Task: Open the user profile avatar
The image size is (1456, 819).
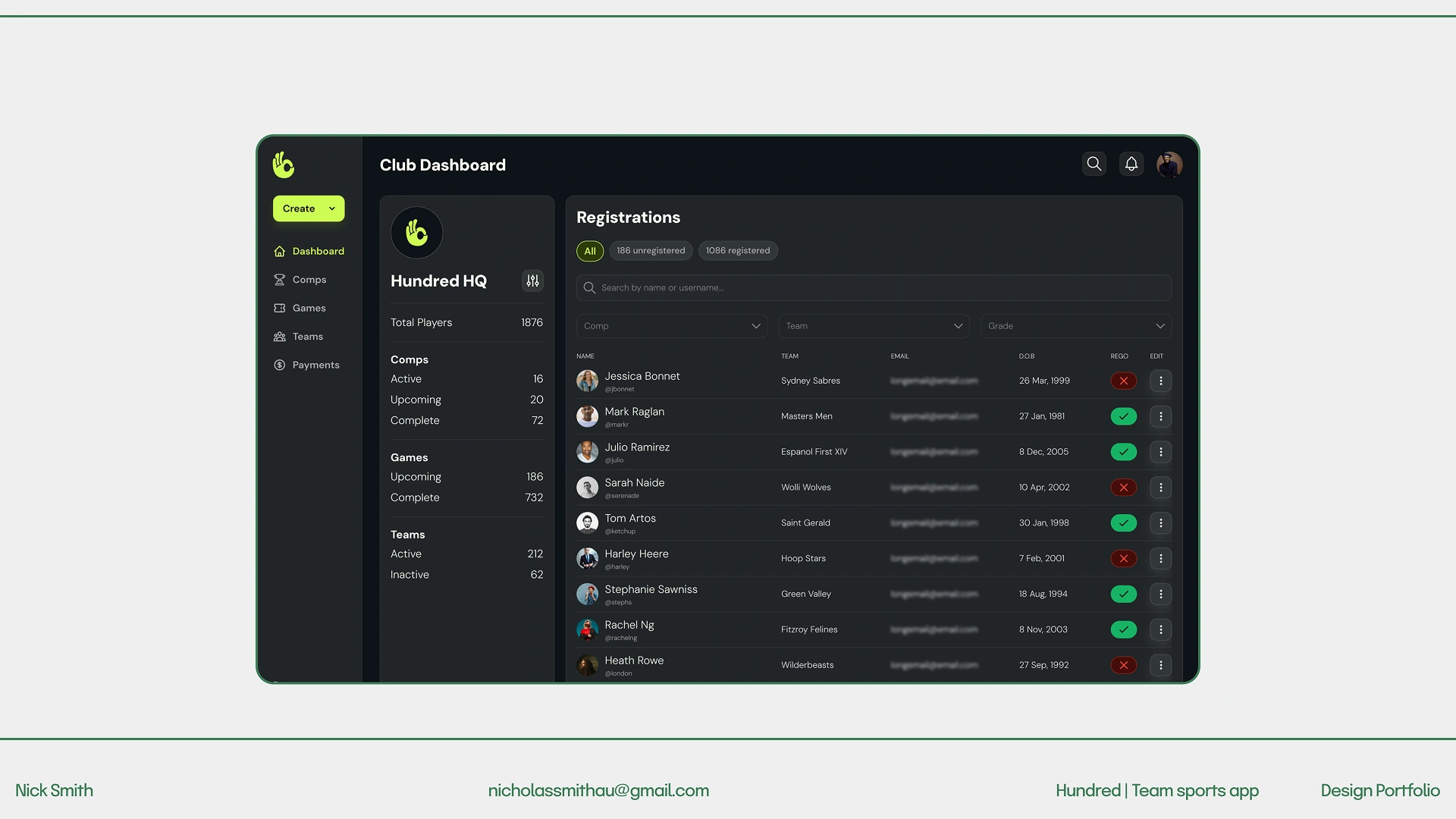Action: pos(1169,165)
